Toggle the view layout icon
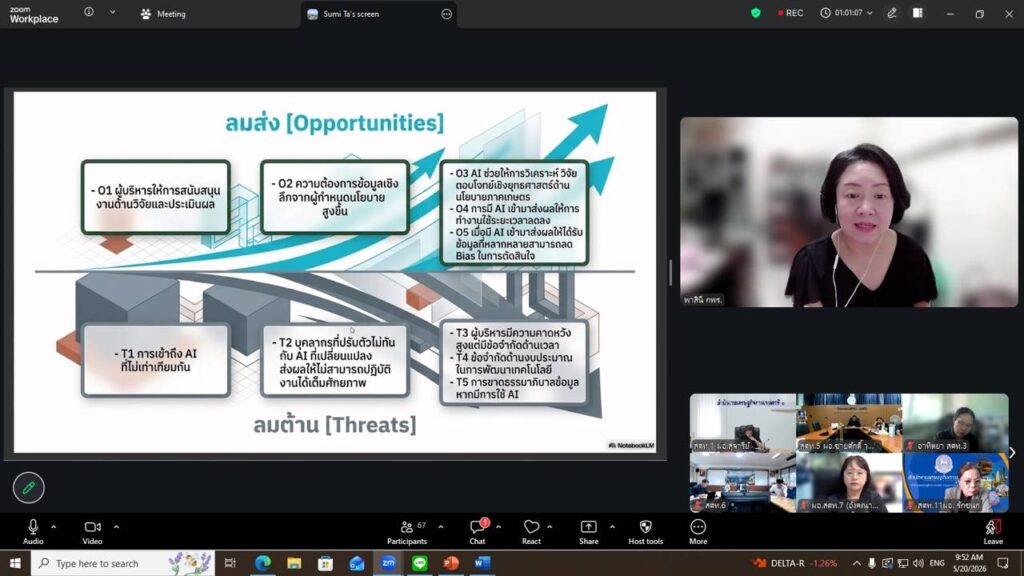The image size is (1024, 576). 918,13
